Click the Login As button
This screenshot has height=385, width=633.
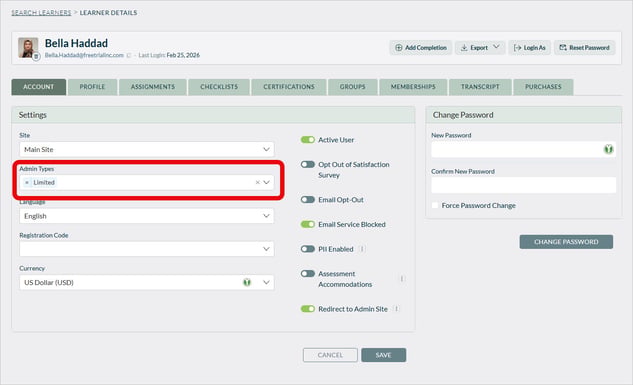point(529,48)
